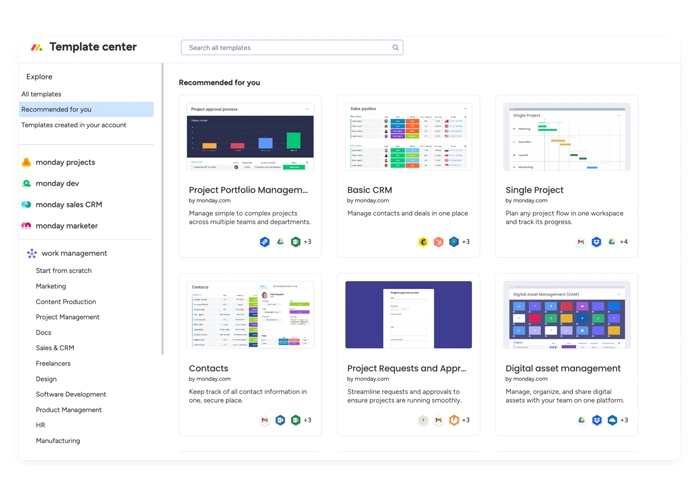
Task: Open the Basic CRM template title
Action: coord(370,190)
